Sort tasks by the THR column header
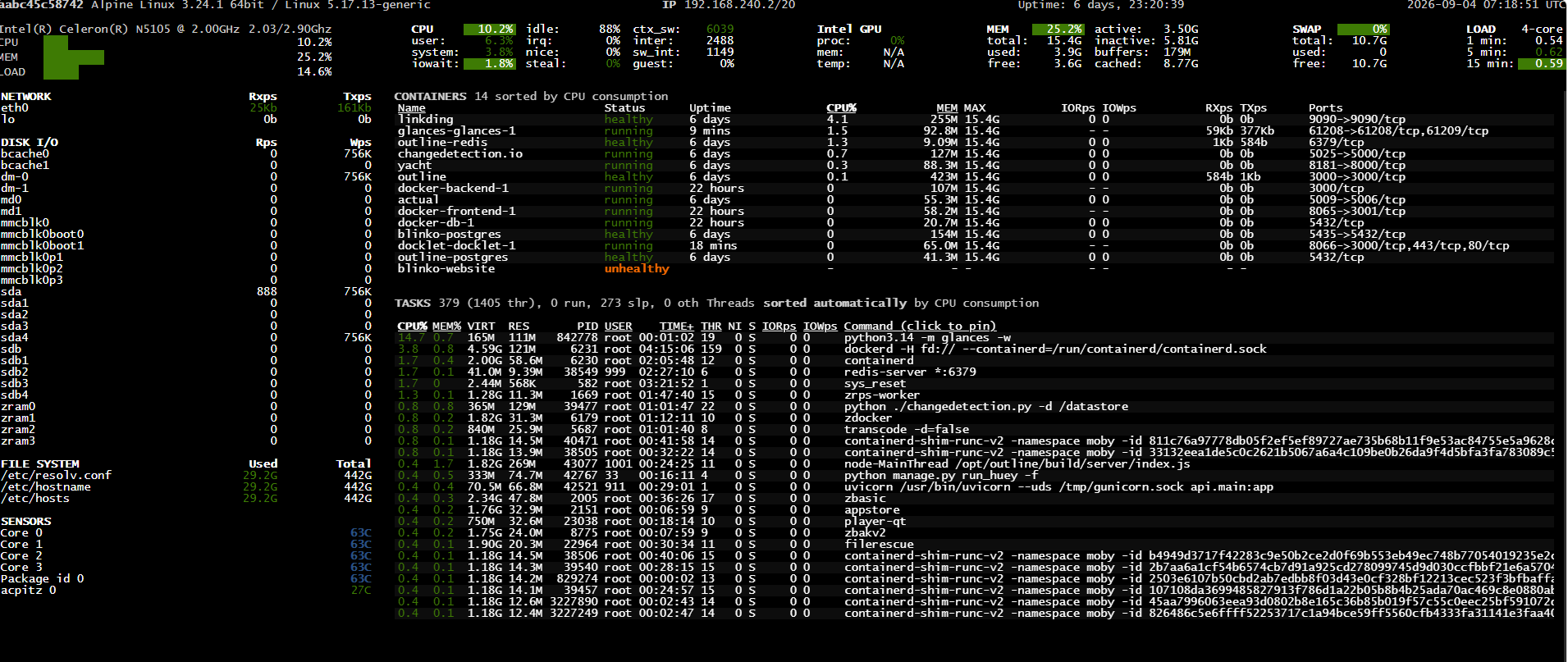The width and height of the screenshot is (1568, 662). point(711,326)
